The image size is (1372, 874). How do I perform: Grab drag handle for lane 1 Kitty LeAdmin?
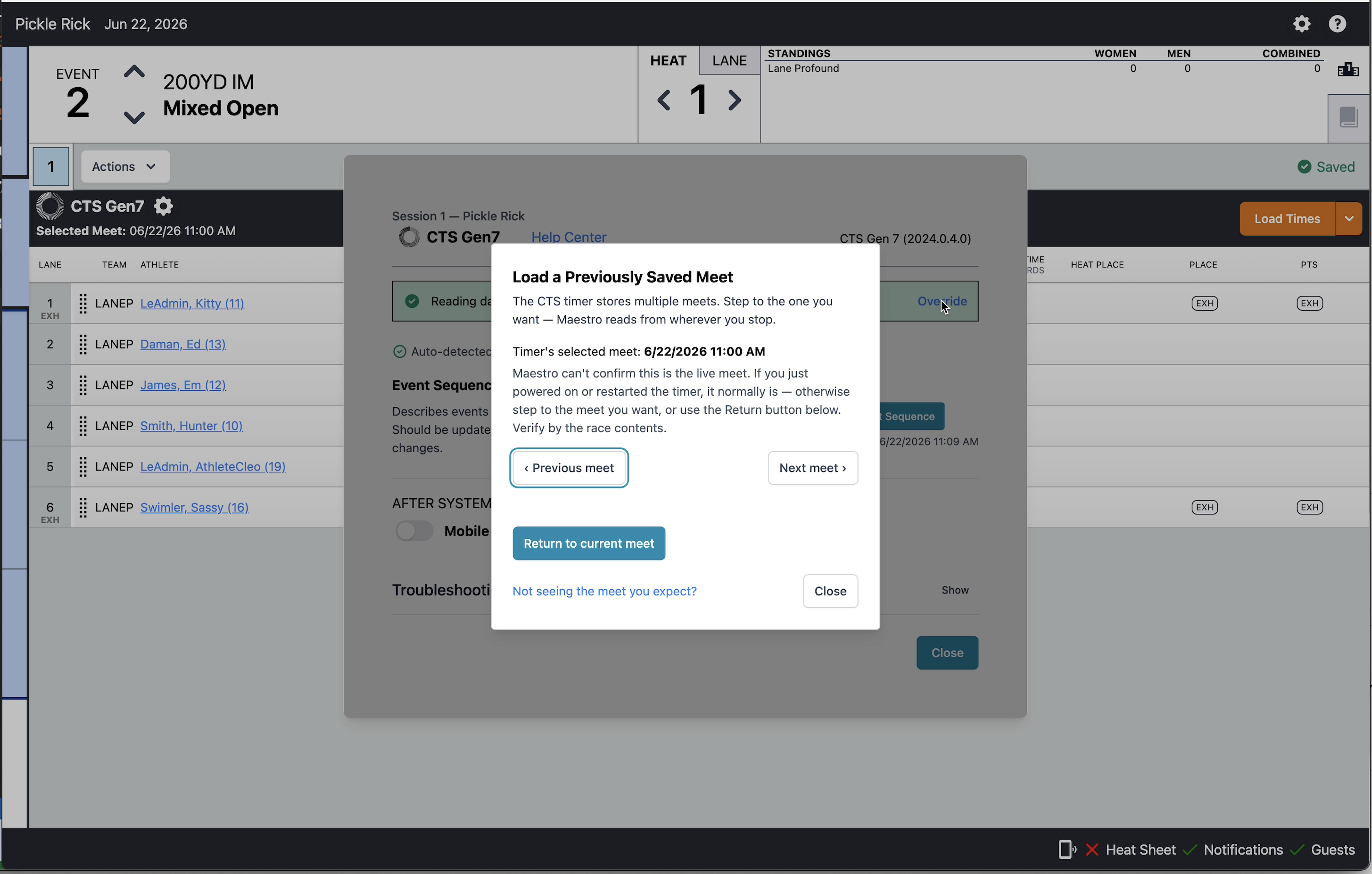83,304
